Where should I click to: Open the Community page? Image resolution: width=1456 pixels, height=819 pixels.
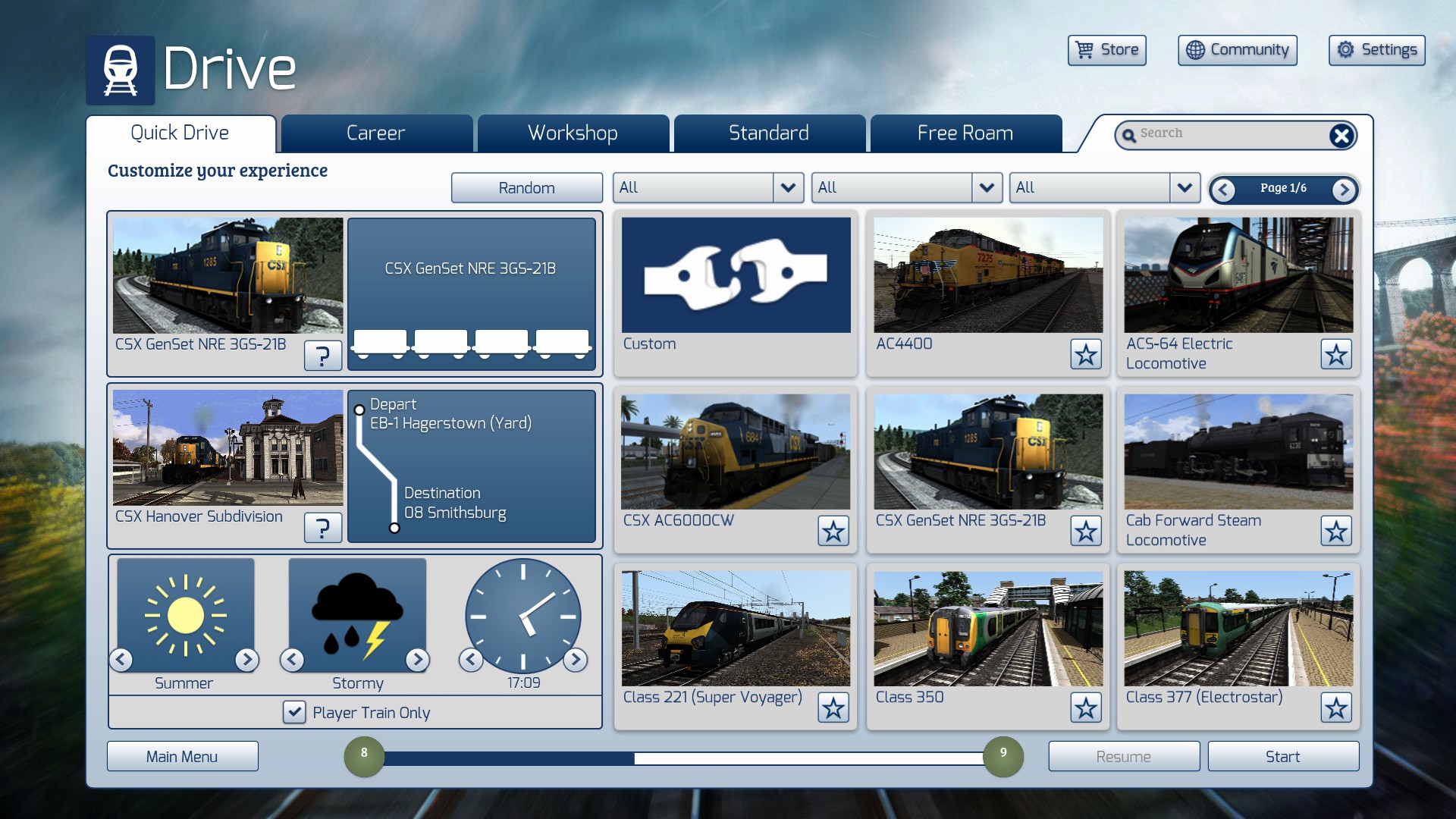point(1238,50)
